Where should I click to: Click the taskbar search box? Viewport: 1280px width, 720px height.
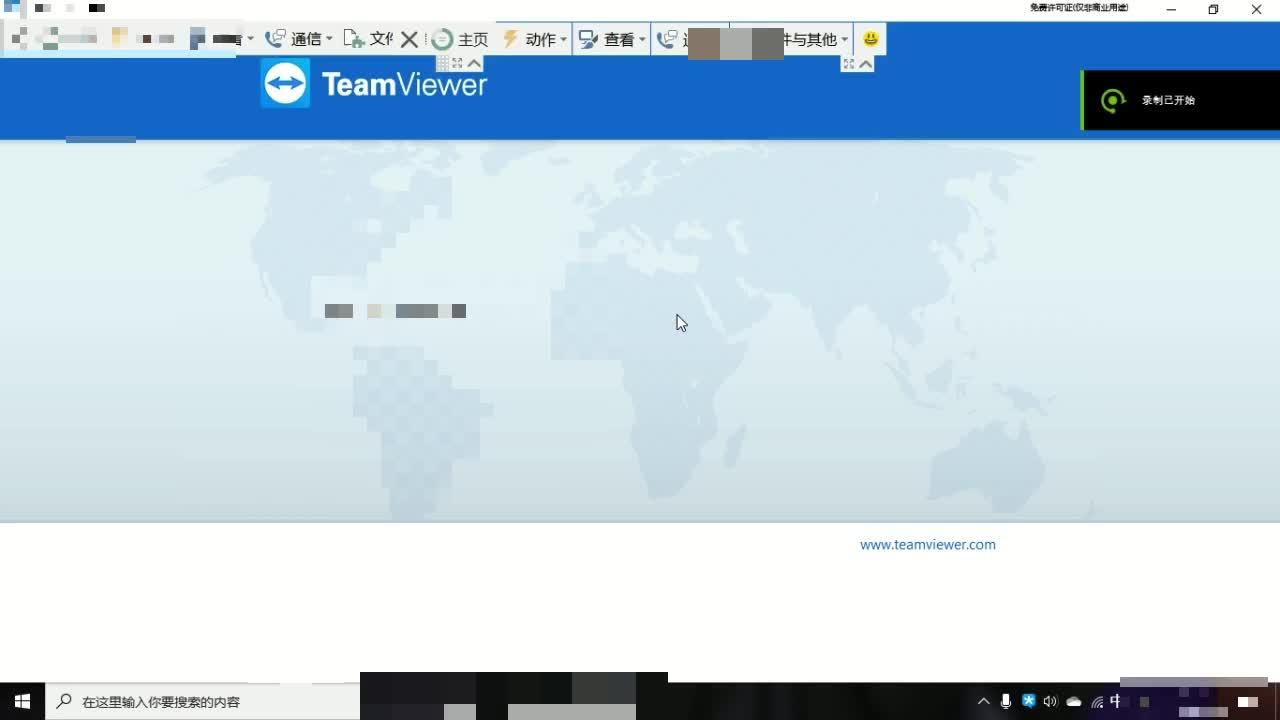point(202,701)
